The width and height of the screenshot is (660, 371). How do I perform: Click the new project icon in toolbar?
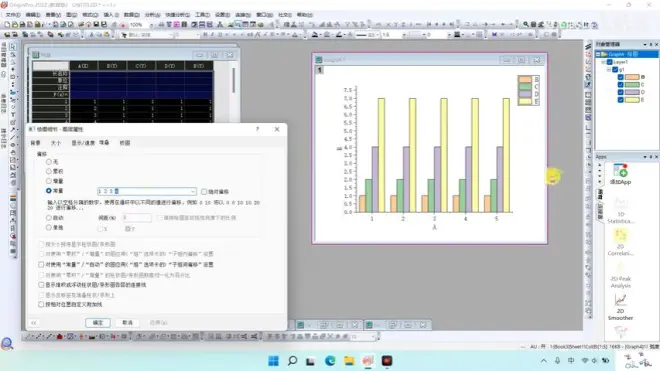click(7, 25)
